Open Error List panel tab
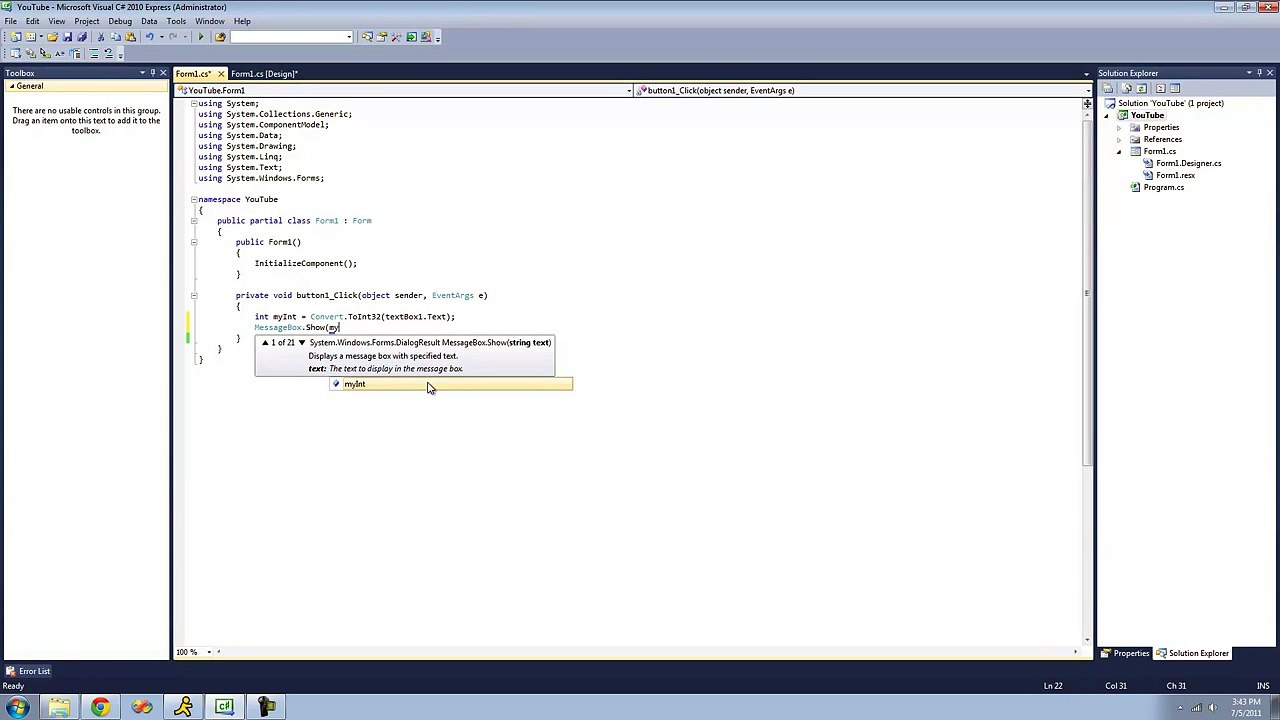 point(27,671)
